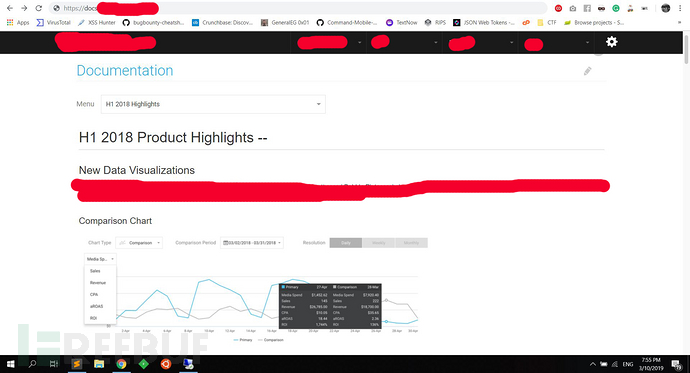Click the page vertical scrollbar

point(686,49)
